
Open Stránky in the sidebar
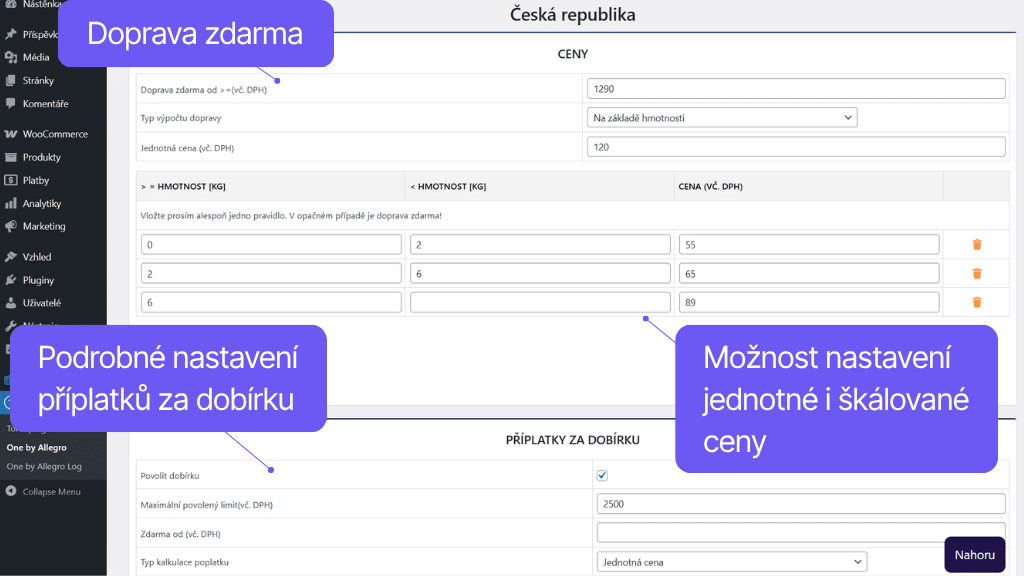10,80
